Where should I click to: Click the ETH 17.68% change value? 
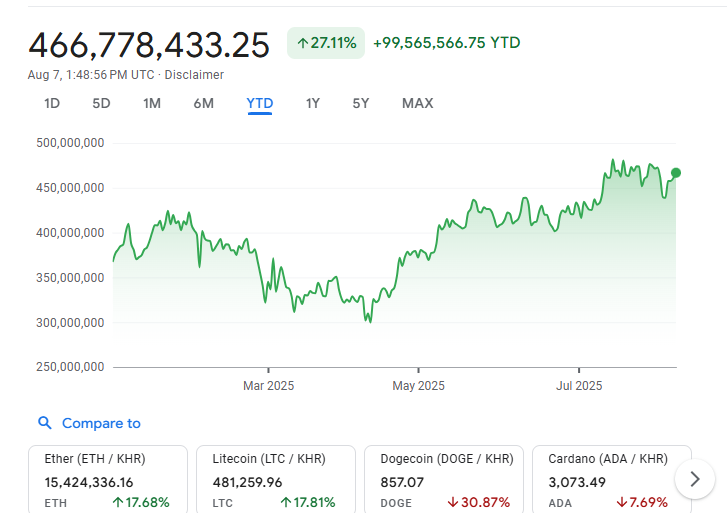[x=147, y=503]
